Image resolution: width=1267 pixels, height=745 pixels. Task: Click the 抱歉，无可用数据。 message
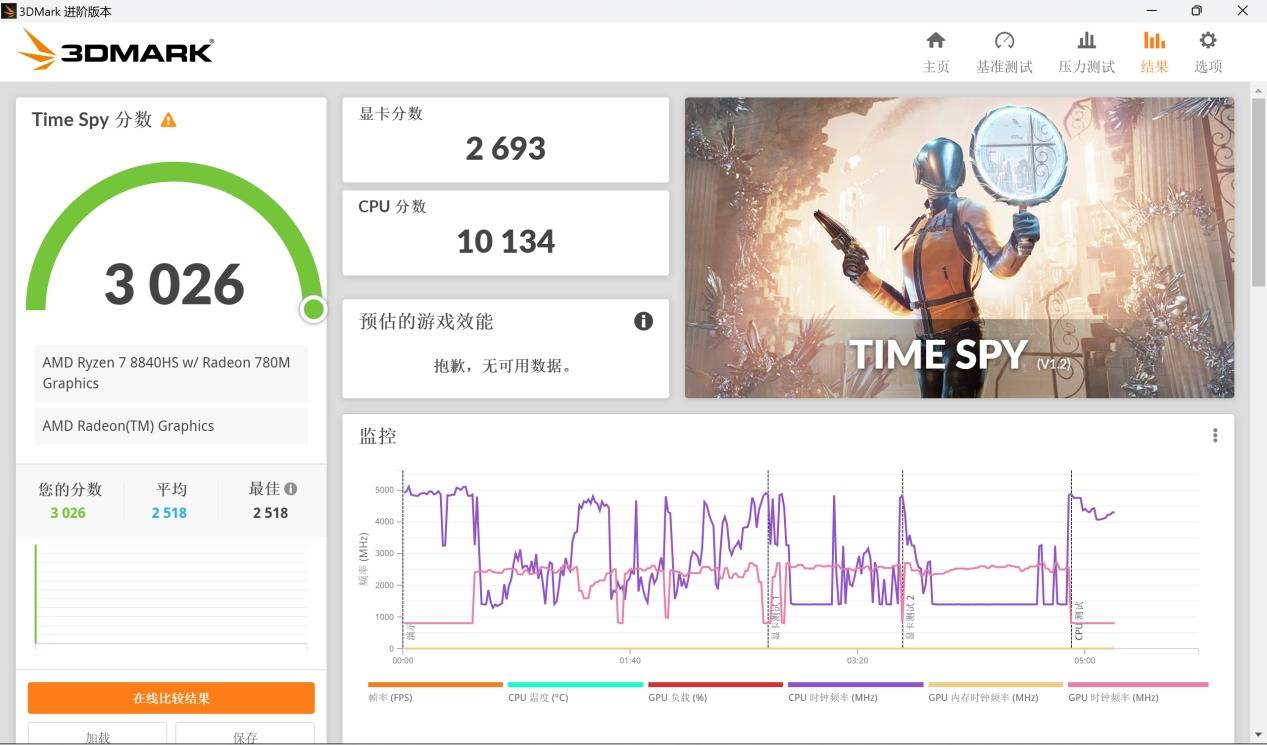505,366
